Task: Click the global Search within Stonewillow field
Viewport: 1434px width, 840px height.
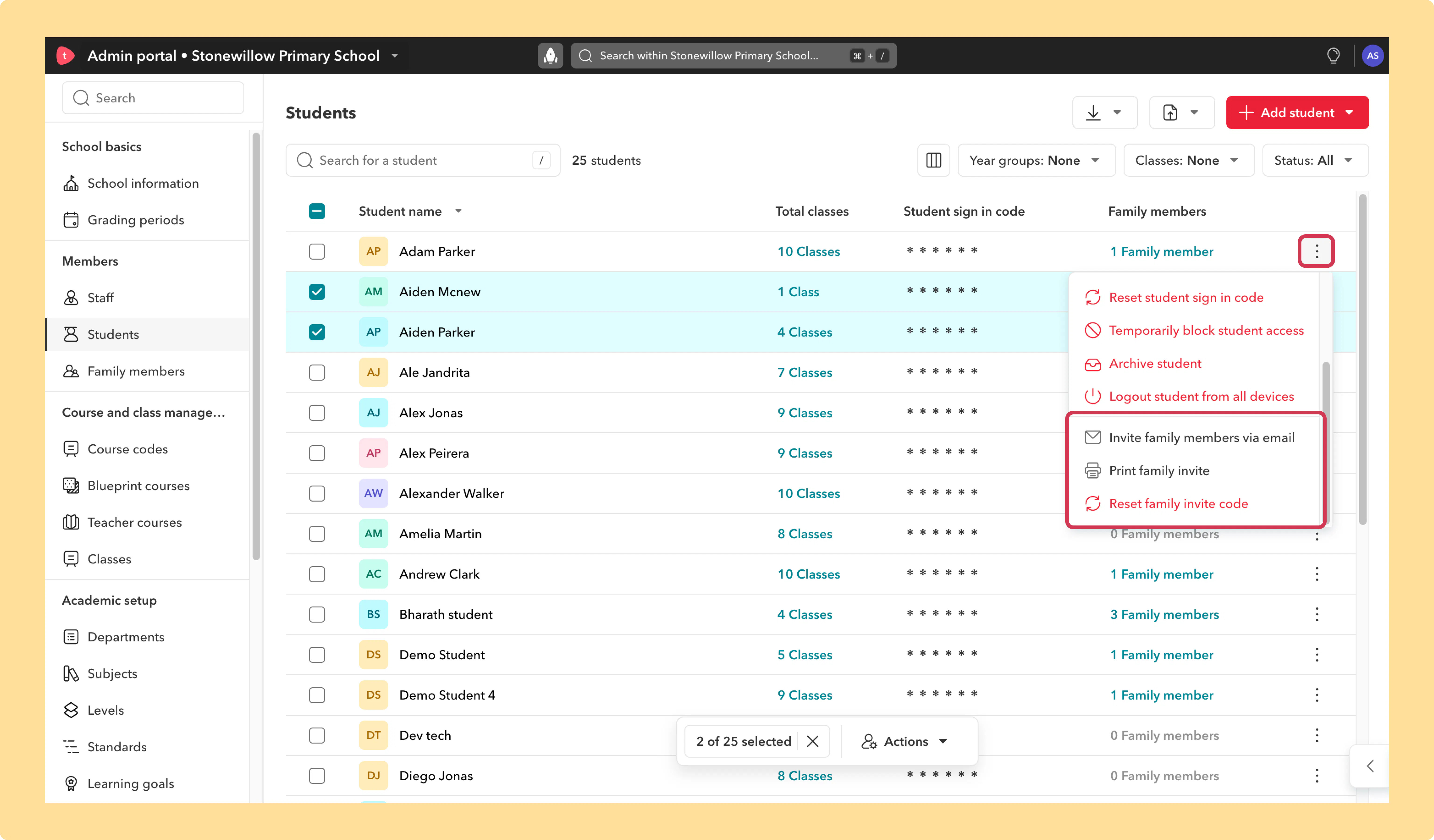Action: tap(734, 56)
